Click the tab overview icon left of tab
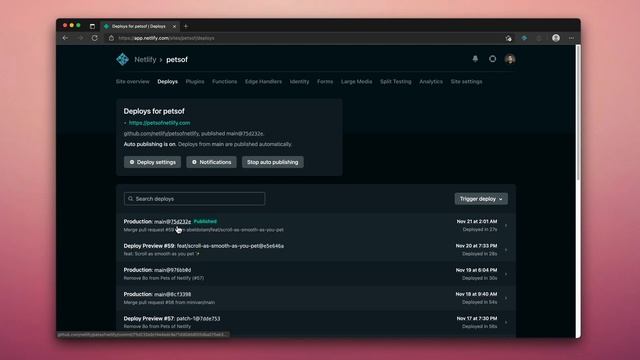640x360 pixels. click(92, 26)
